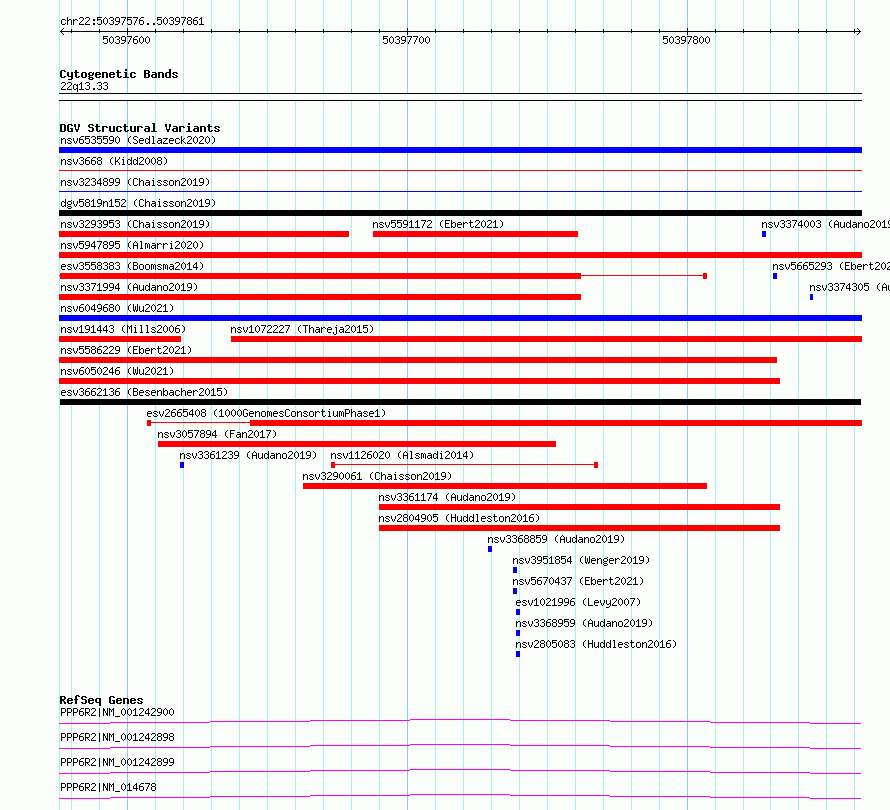Viewport: 890px width, 810px height.
Task: Click the blue nsv3368959 marker square
Action: pyautogui.click(x=518, y=633)
